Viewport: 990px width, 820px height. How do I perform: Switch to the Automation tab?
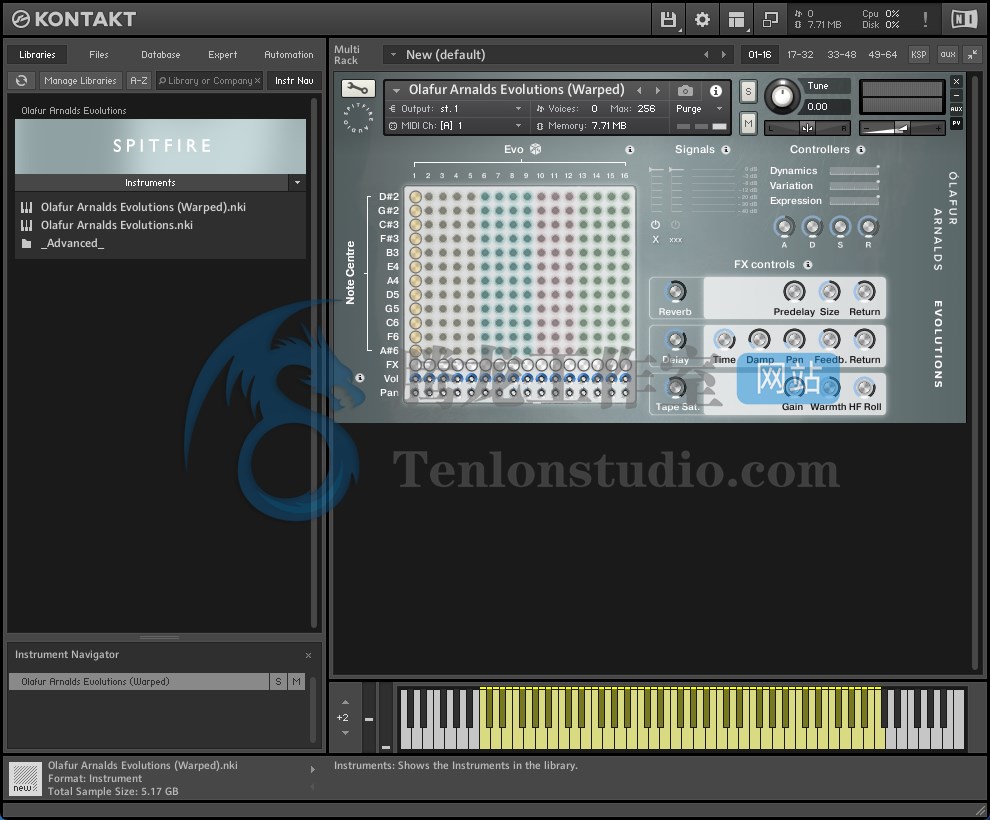tap(289, 55)
